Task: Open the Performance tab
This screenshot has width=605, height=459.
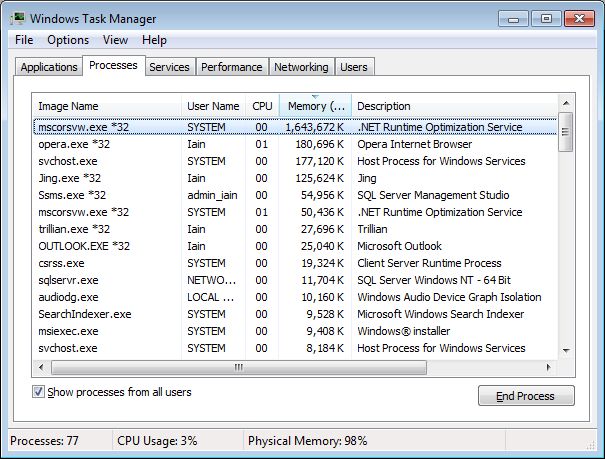Action: (232, 67)
